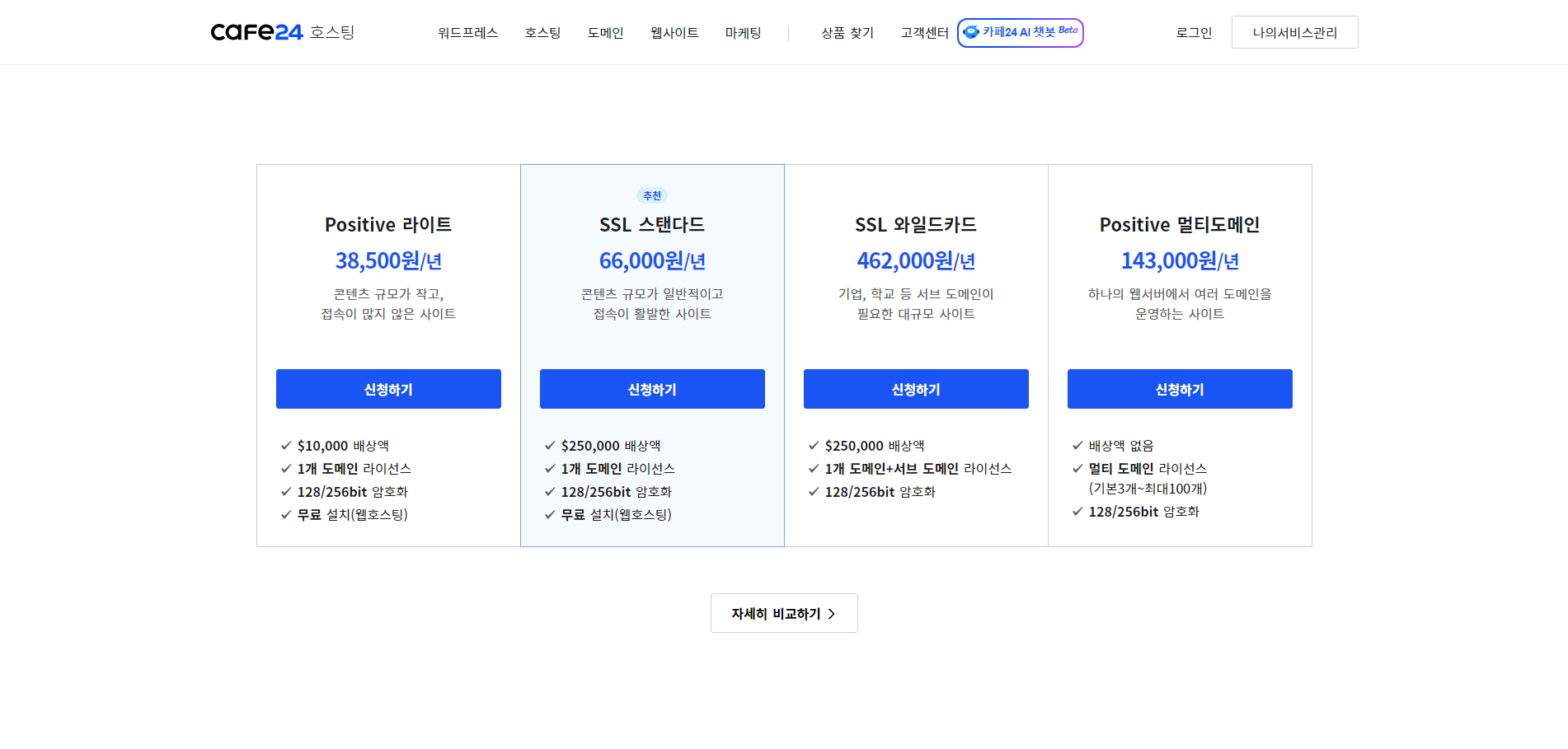Click the 로그인 link
The image size is (1568, 749).
click(x=1193, y=32)
